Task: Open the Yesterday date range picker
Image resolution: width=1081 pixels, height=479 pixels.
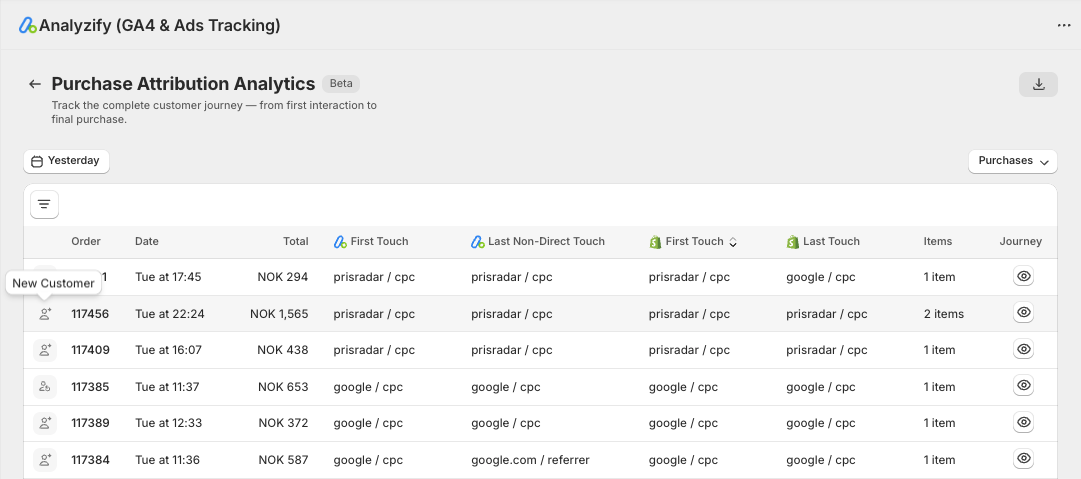Action: (66, 161)
